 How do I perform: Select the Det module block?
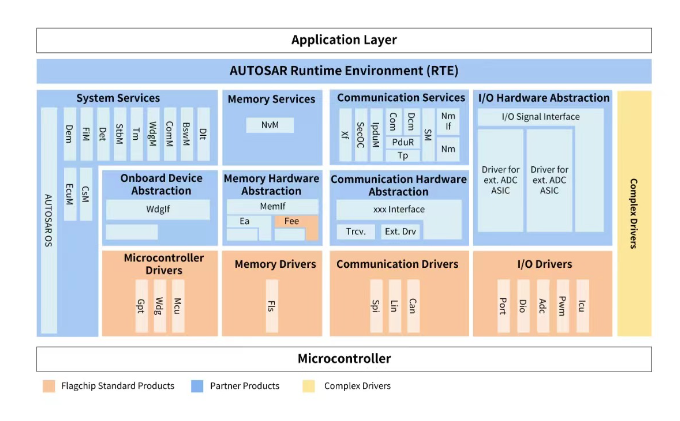103,134
